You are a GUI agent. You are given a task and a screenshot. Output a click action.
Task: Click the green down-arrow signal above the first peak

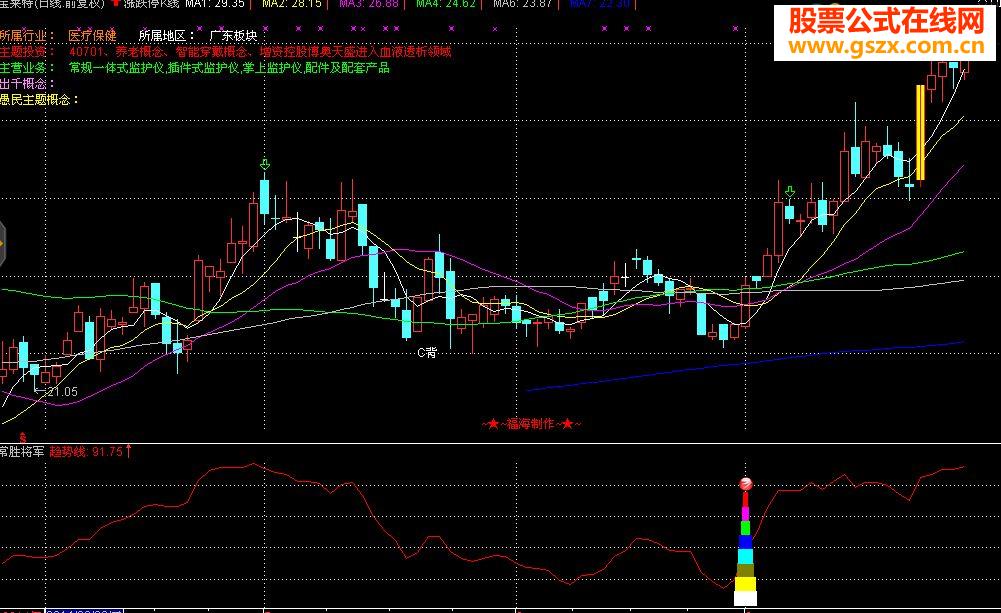coord(265,165)
